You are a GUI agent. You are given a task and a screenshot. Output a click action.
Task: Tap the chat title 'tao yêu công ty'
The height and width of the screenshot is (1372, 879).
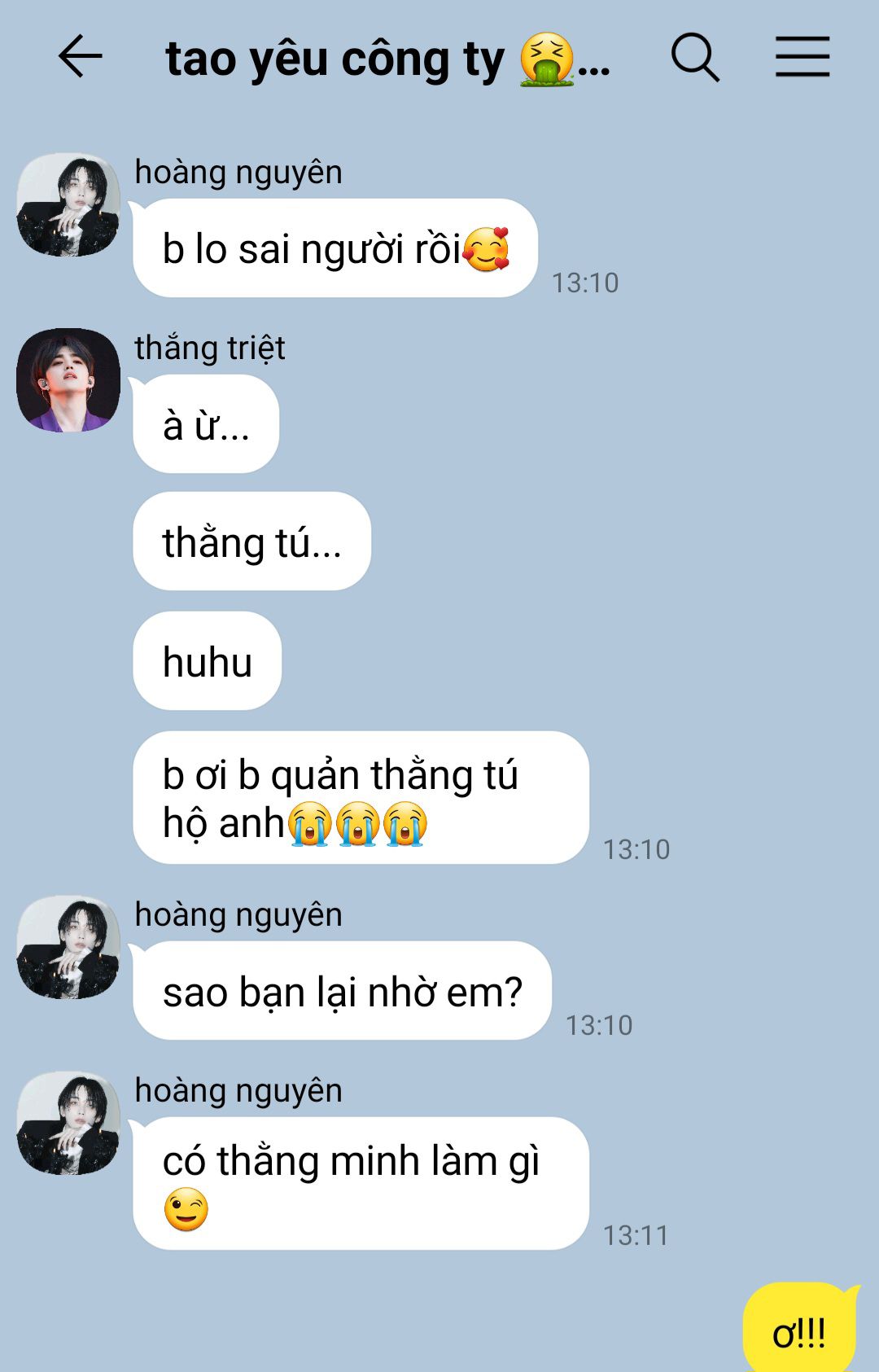click(x=335, y=59)
